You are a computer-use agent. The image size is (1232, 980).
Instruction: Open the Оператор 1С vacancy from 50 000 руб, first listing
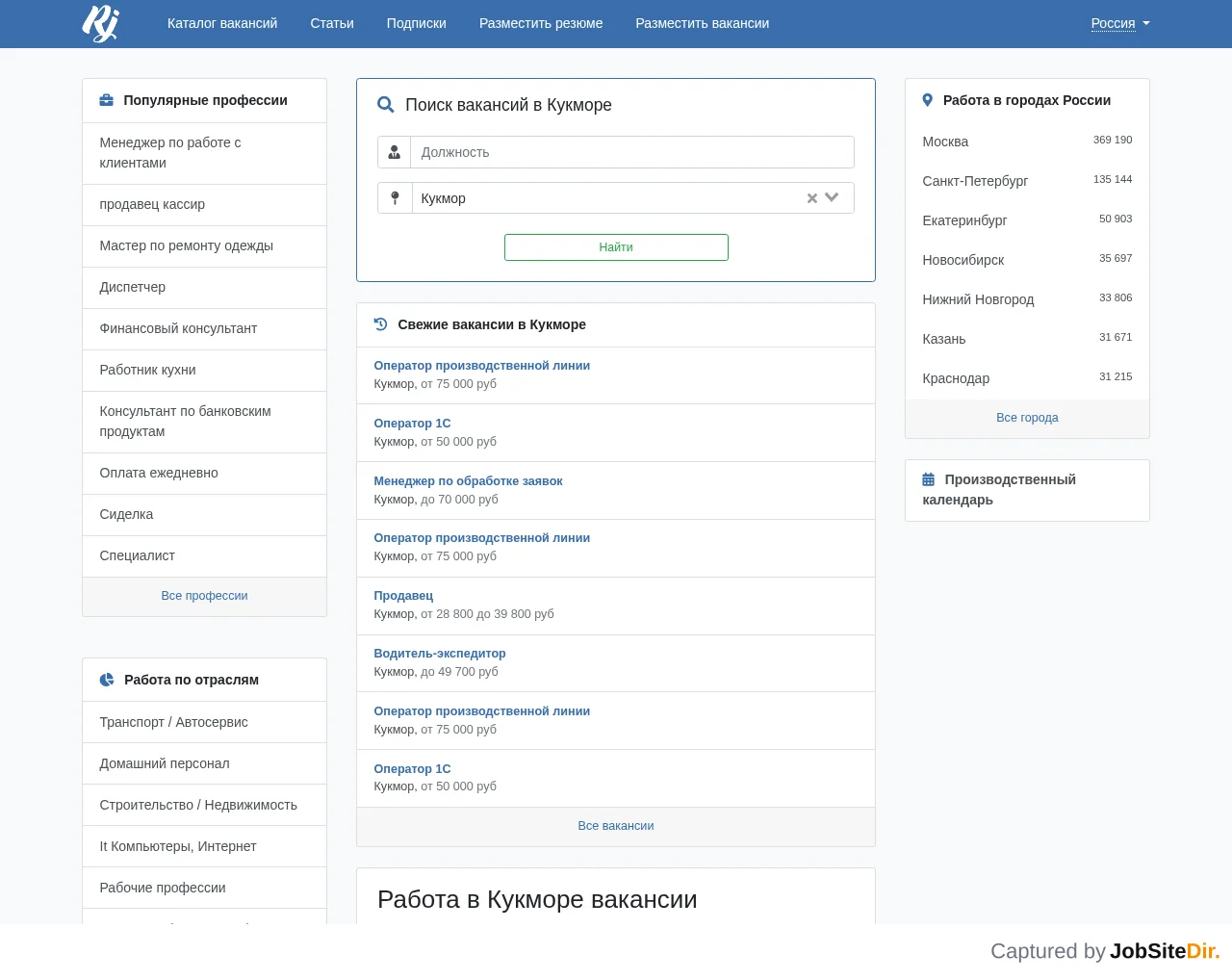tap(412, 424)
